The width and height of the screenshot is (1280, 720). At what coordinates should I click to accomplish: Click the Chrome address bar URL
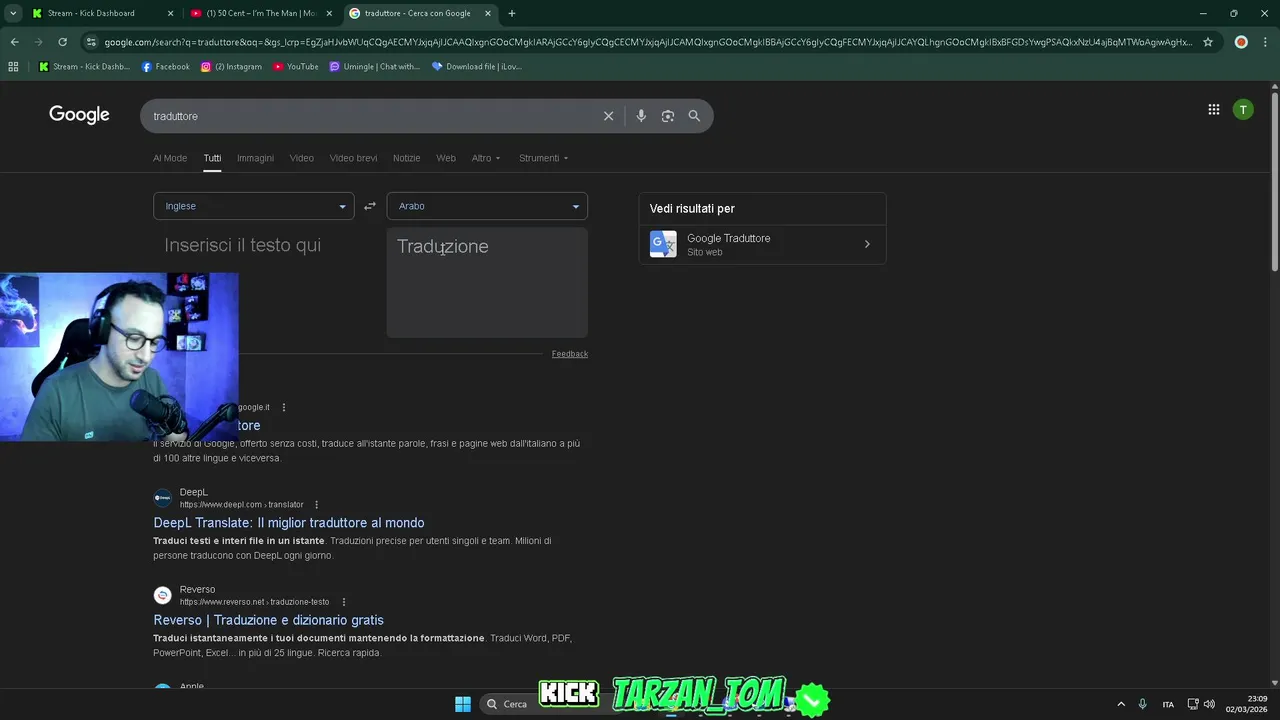(x=648, y=42)
